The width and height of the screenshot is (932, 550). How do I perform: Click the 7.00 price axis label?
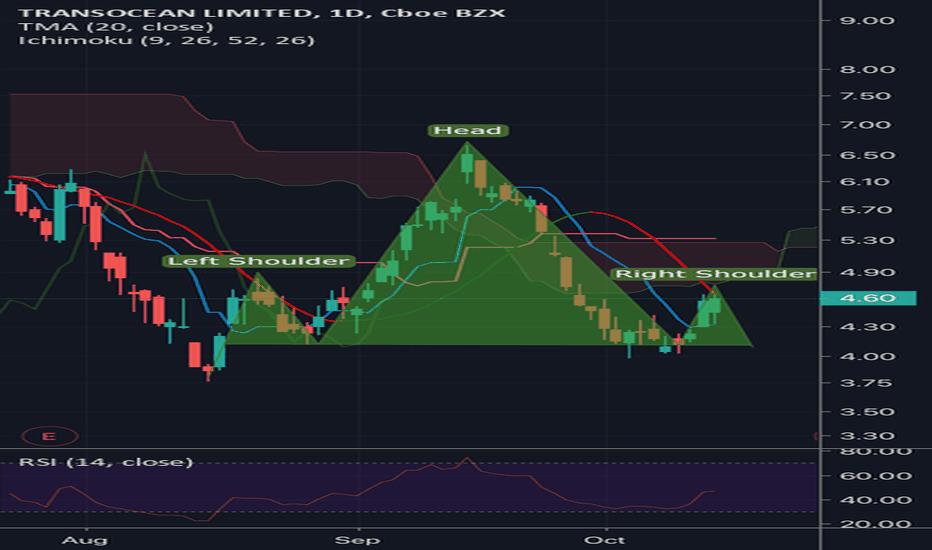[x=865, y=125]
